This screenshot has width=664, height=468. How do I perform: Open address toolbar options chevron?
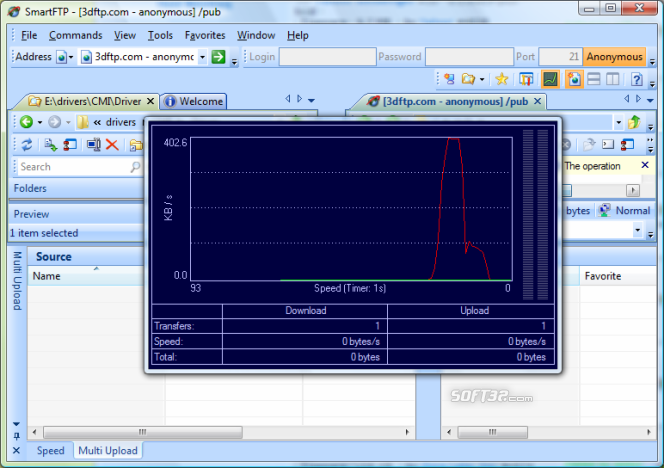[x=234, y=62]
